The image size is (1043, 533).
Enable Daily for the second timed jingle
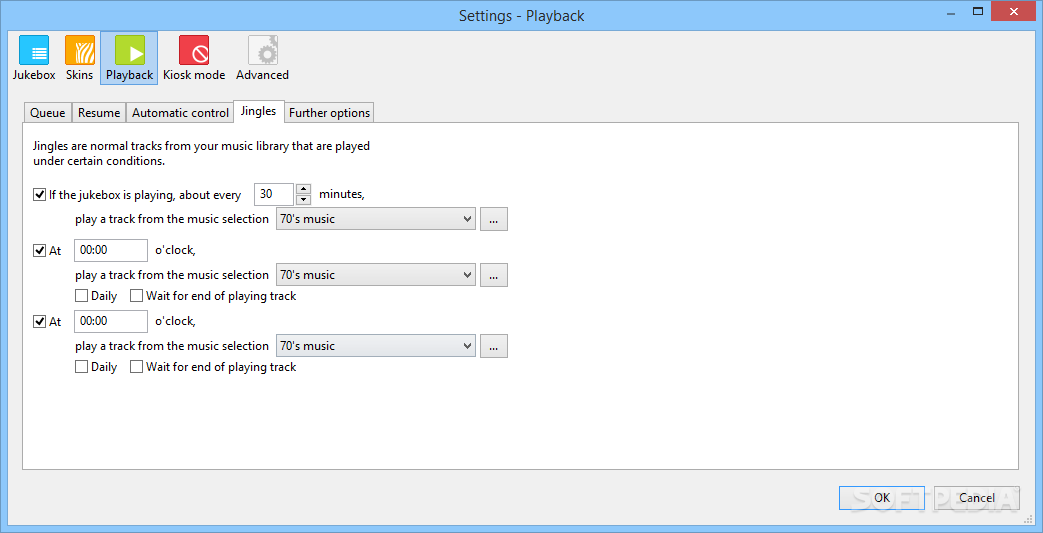point(81,367)
